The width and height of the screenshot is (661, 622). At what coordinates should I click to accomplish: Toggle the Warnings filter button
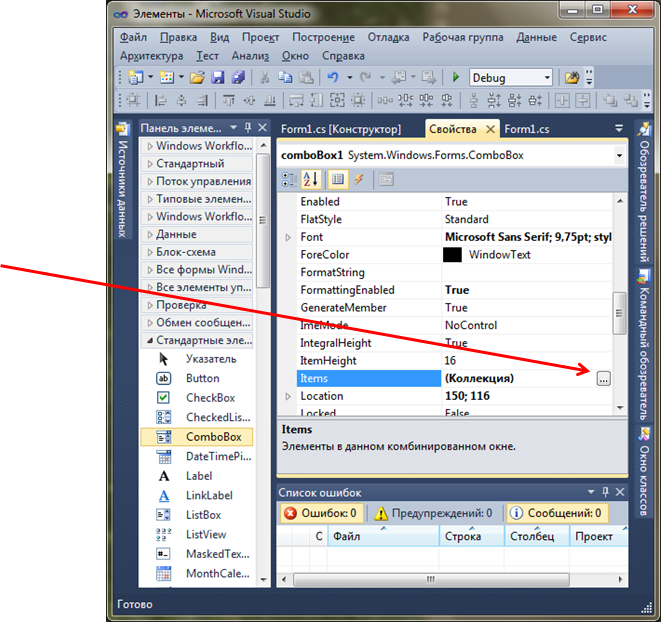tap(433, 513)
